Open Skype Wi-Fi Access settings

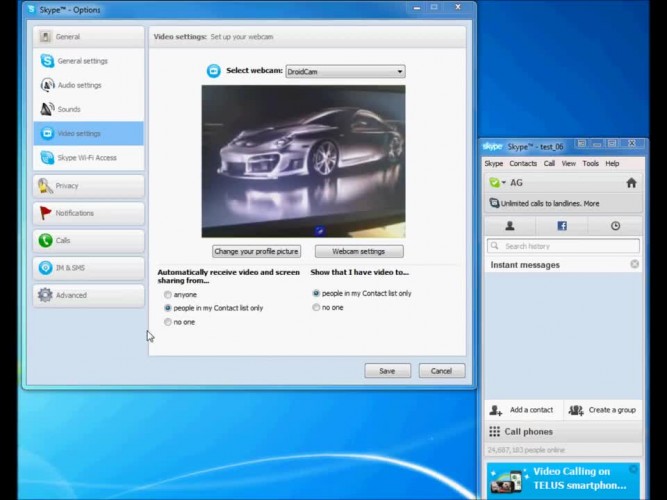(x=88, y=158)
